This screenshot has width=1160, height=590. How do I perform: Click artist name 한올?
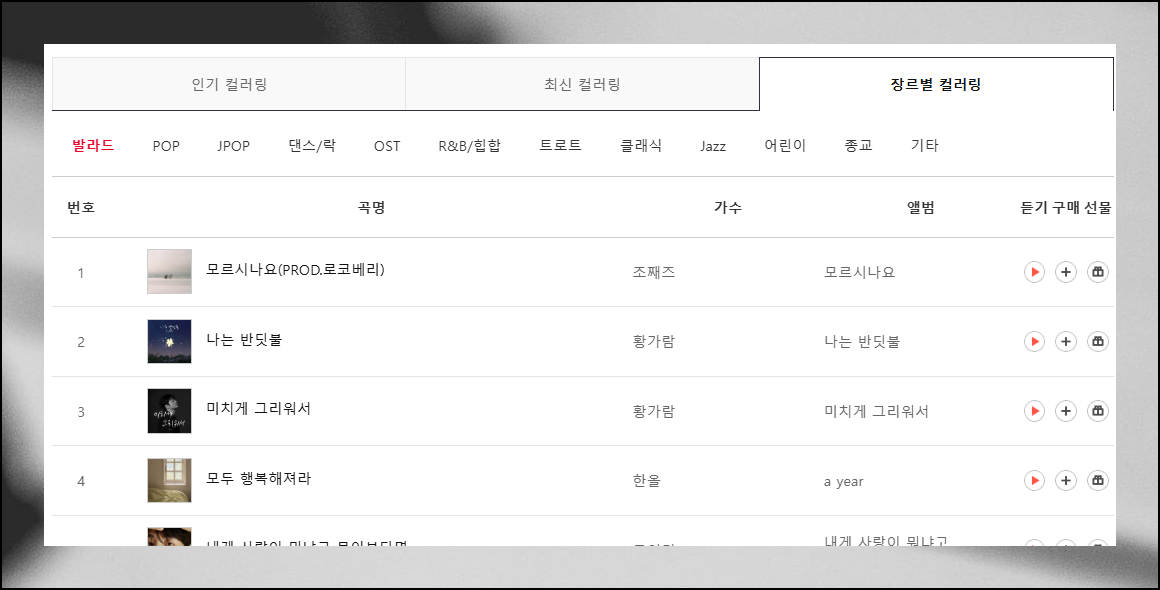pos(646,481)
